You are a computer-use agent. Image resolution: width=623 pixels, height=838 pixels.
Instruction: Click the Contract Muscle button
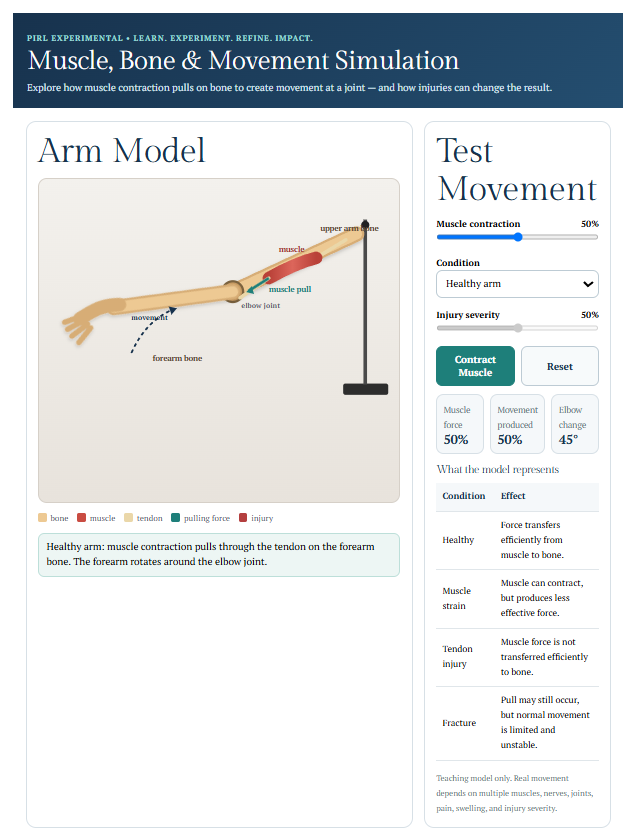point(475,366)
